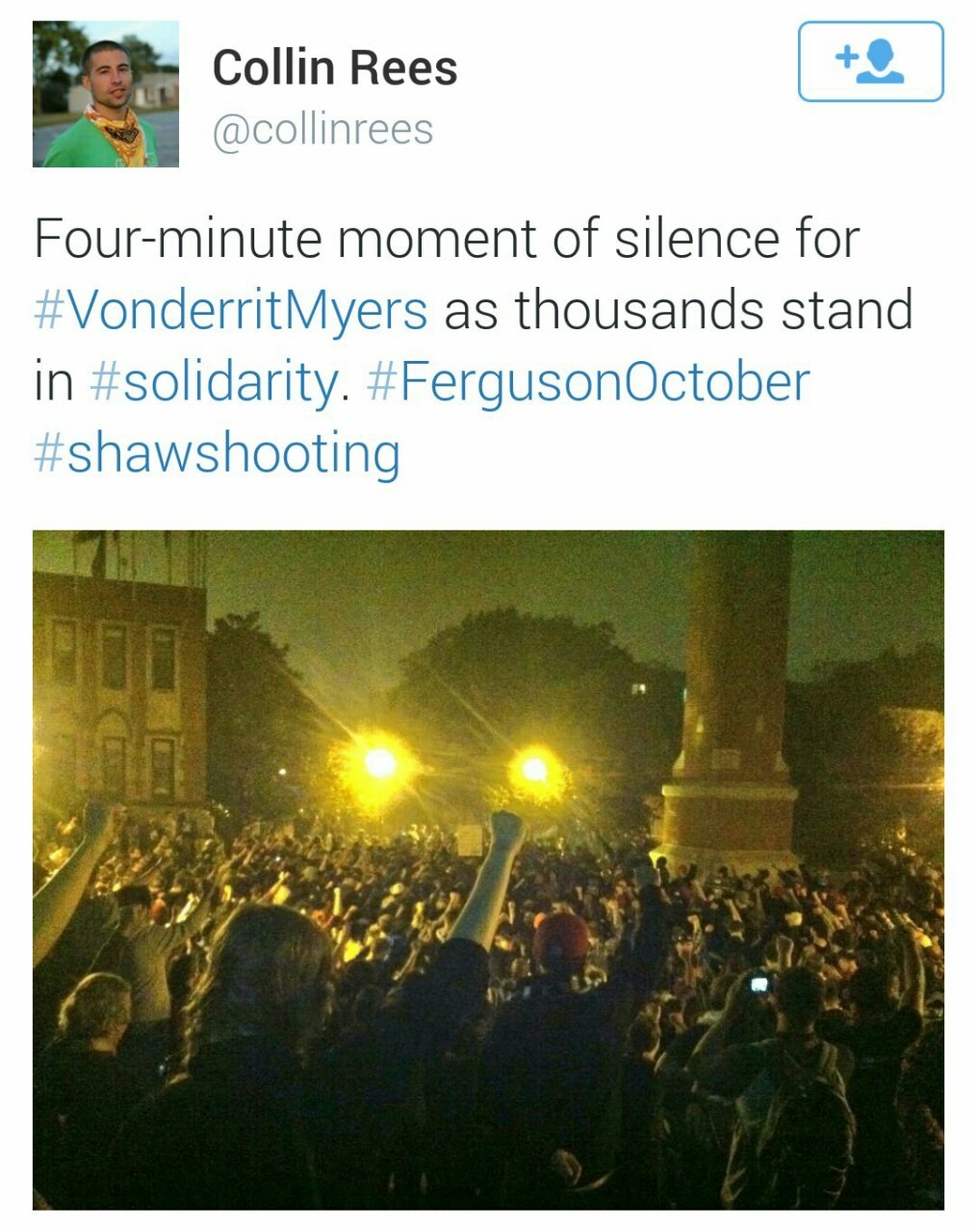Screen dimensions: 977x1232
Task: Click the @collinrees handle
Action: [x=322, y=130]
